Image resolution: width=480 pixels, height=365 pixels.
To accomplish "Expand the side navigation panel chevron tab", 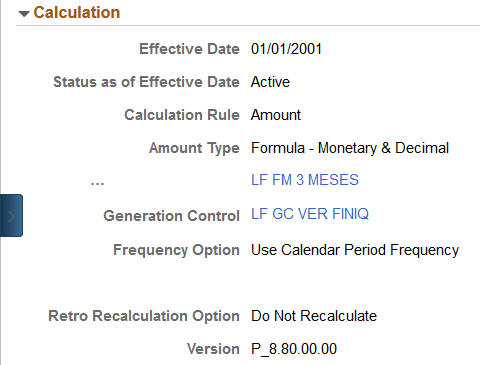I will (x=11, y=216).
